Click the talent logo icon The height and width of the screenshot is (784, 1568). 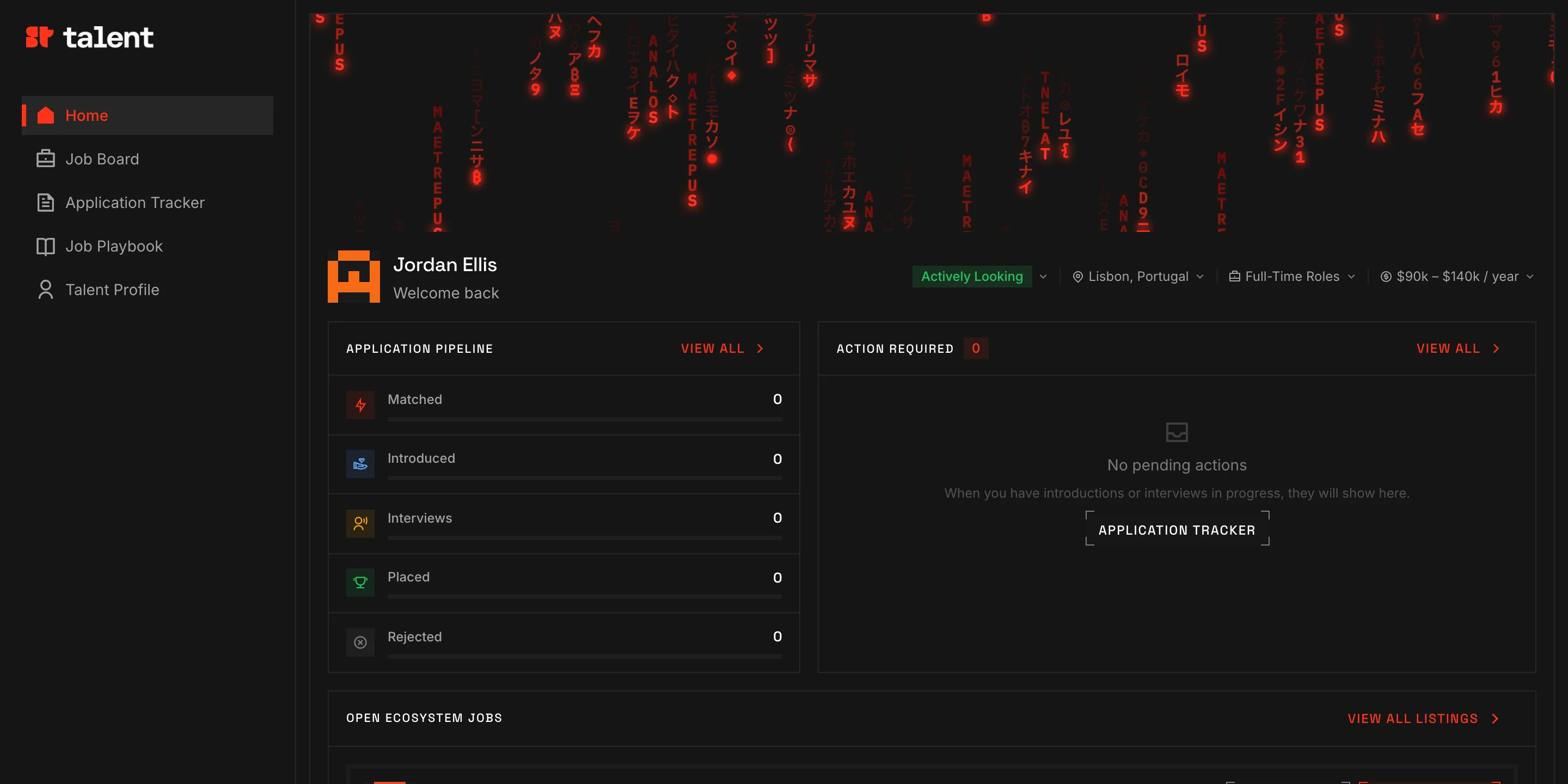[39, 37]
